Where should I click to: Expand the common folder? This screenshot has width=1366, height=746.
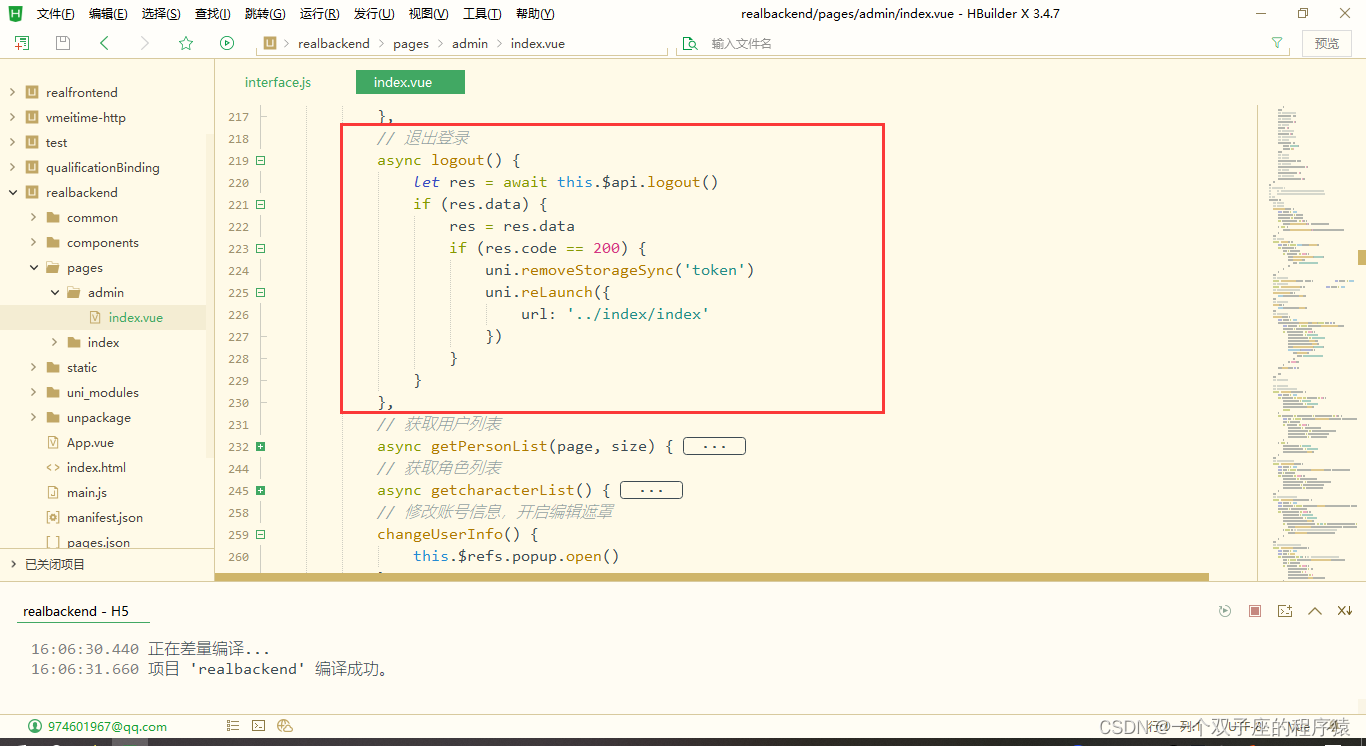tap(33, 217)
